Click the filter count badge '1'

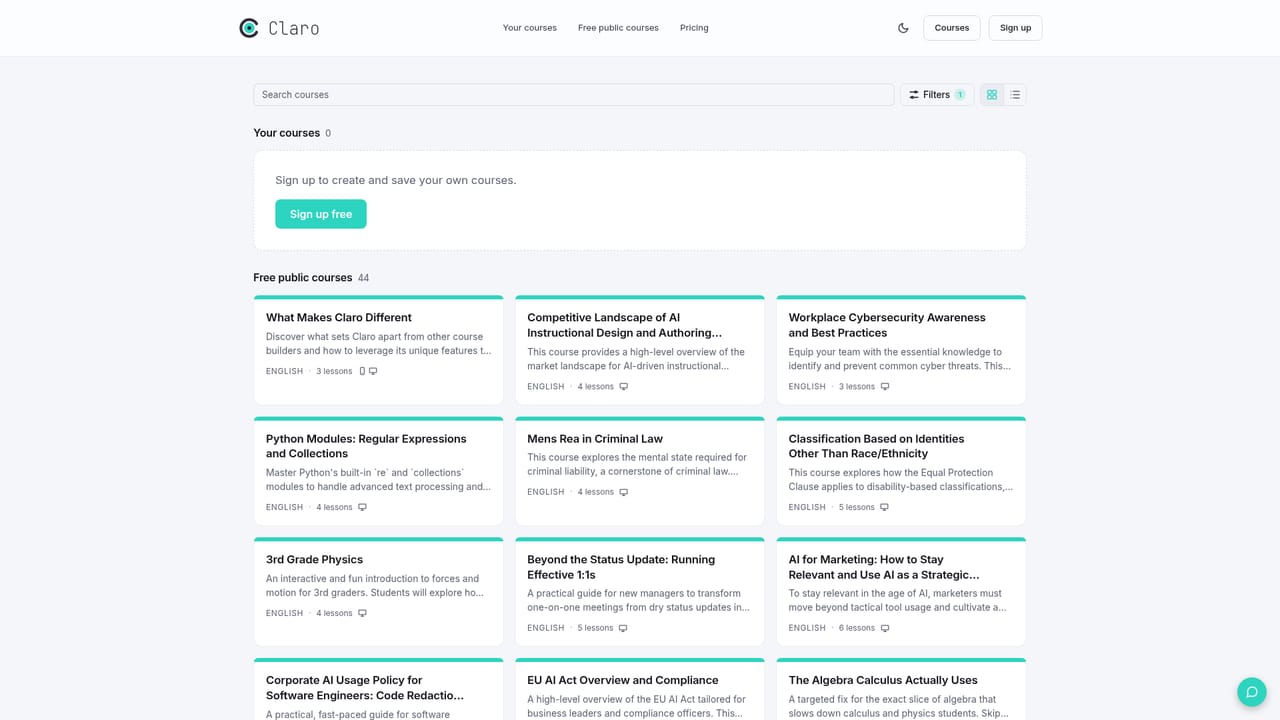click(x=960, y=95)
